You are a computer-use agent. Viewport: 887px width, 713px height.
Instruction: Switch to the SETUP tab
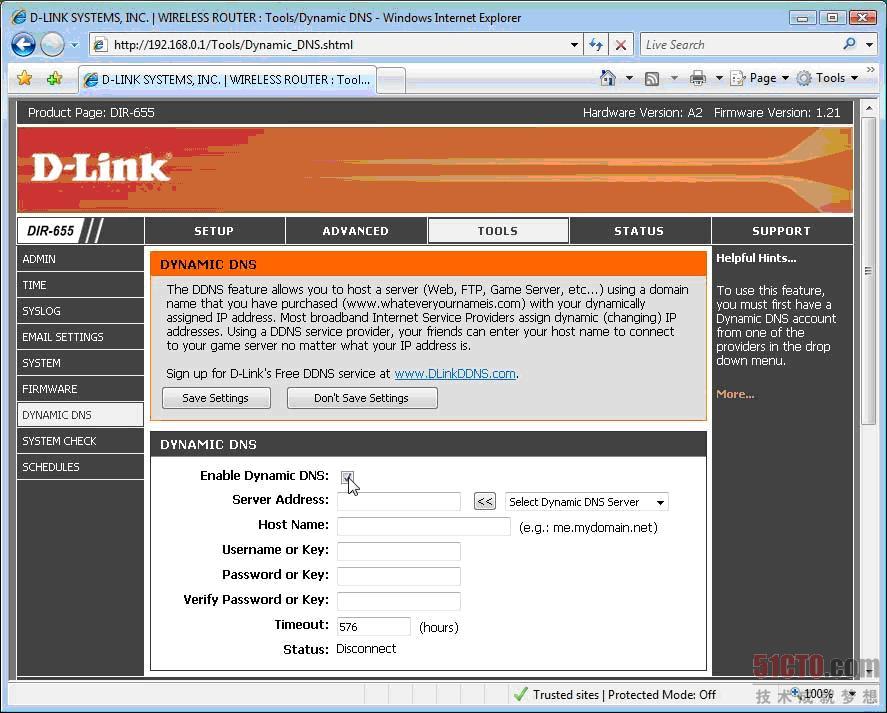coord(214,231)
